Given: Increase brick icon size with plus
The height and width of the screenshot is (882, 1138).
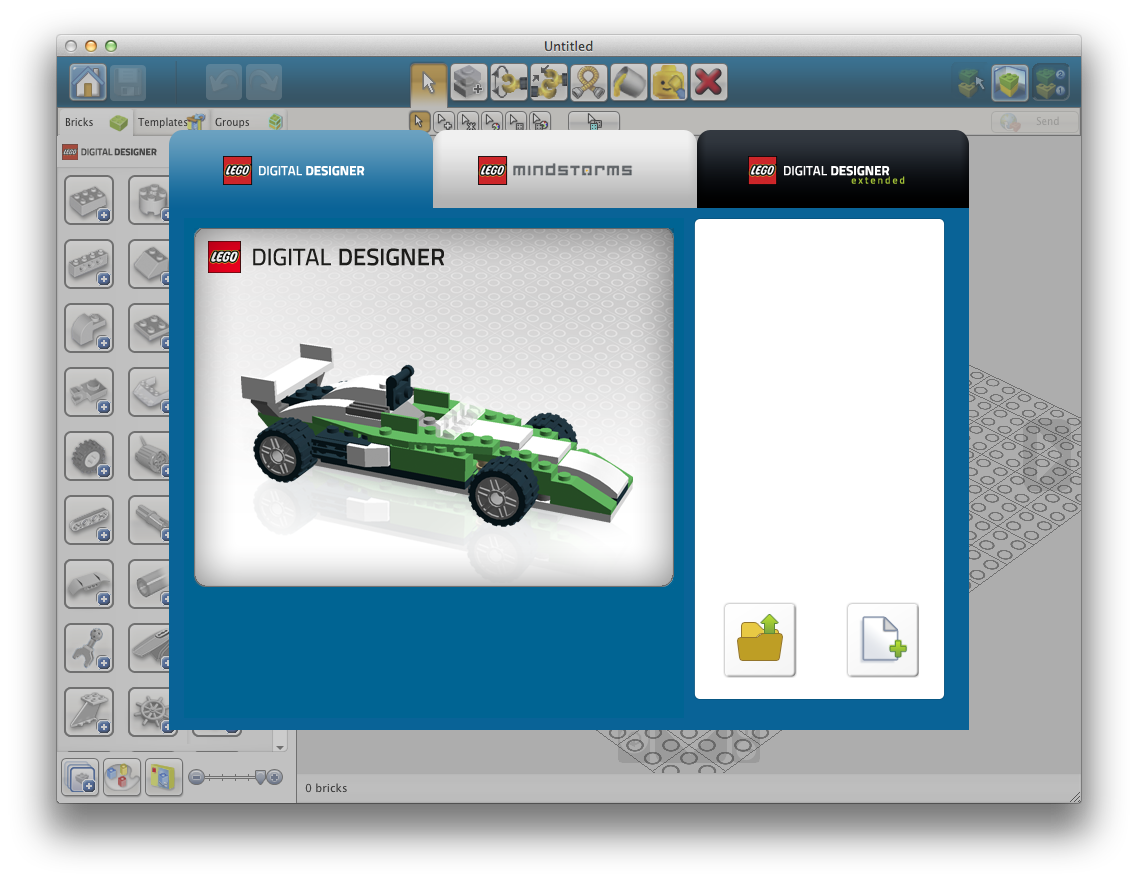Looking at the screenshot, I should coord(274,777).
